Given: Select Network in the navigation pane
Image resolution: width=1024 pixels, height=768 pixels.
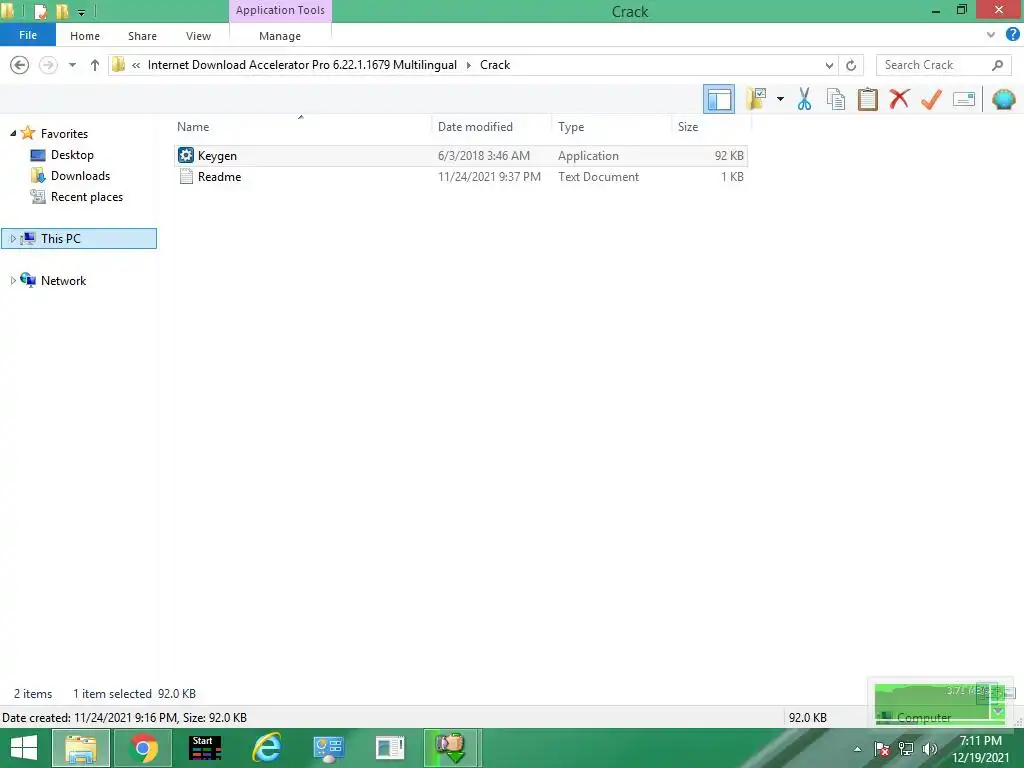Looking at the screenshot, I should pos(63,281).
